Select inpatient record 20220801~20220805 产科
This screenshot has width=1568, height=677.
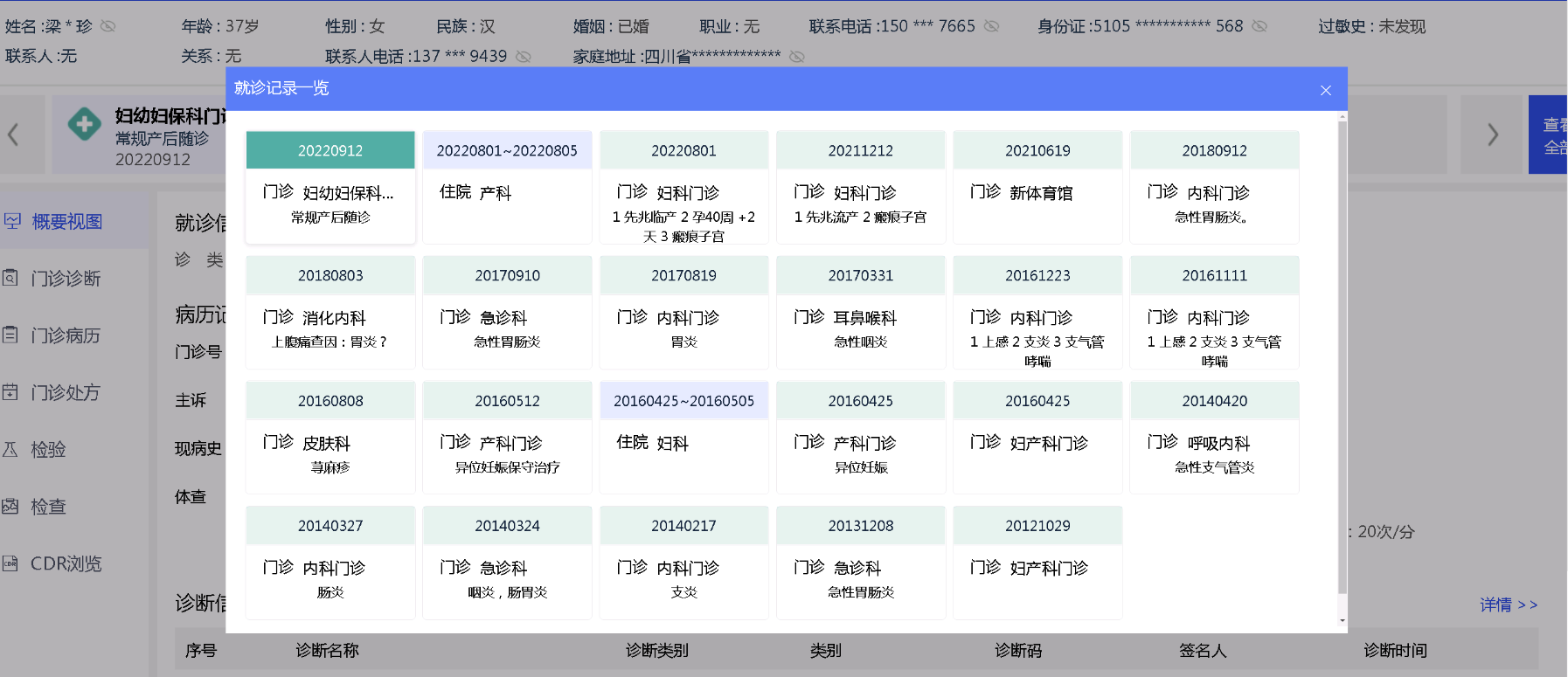pyautogui.click(x=507, y=187)
